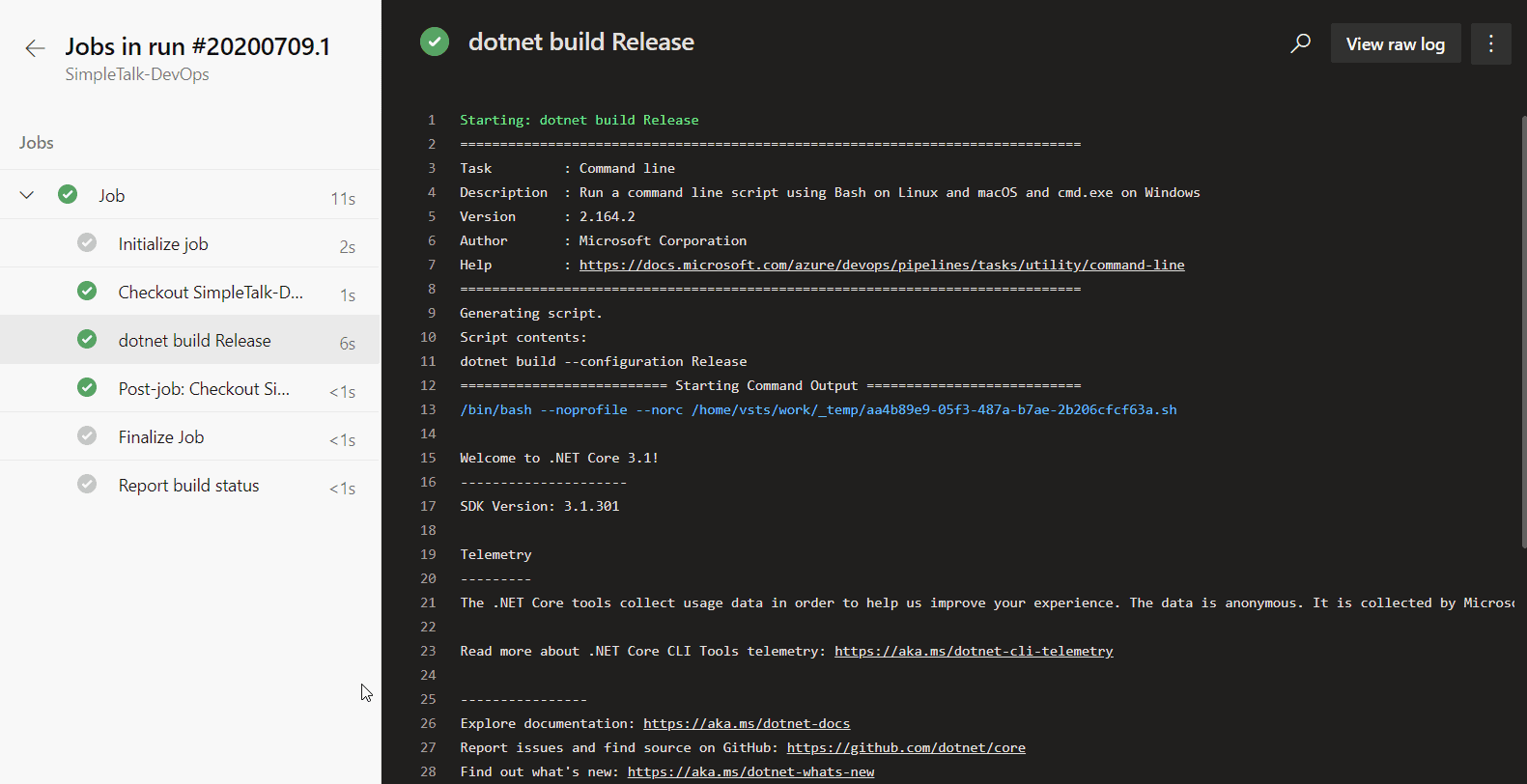Click the green status icon of Post-job: Checkout
This screenshot has height=784, width=1527.
(x=87, y=387)
